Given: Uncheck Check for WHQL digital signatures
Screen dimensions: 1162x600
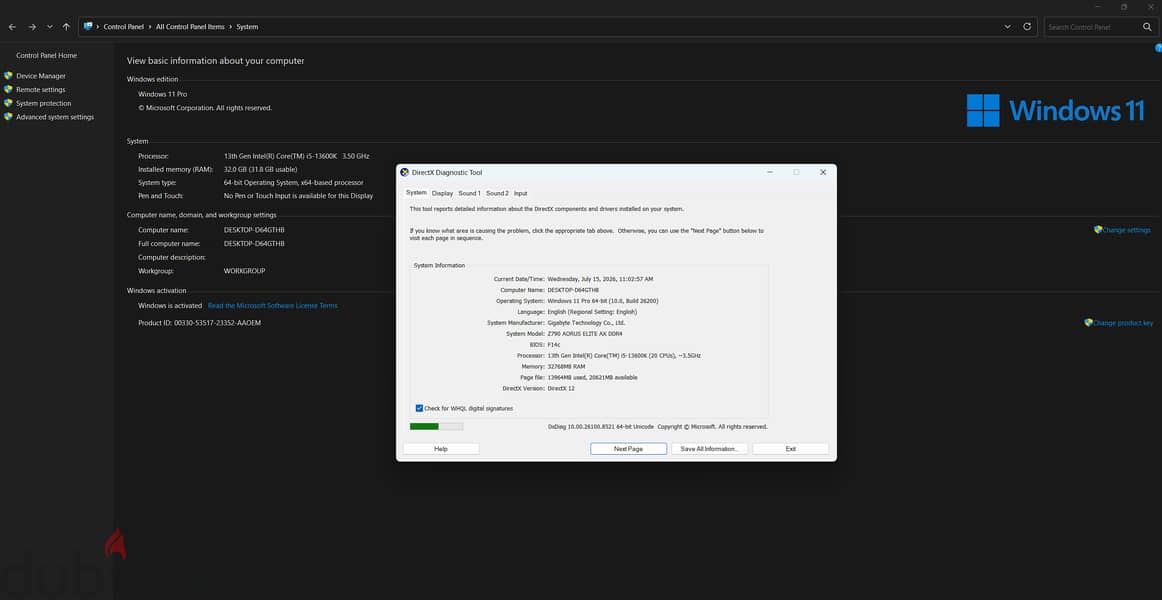Looking at the screenshot, I should click(419, 408).
